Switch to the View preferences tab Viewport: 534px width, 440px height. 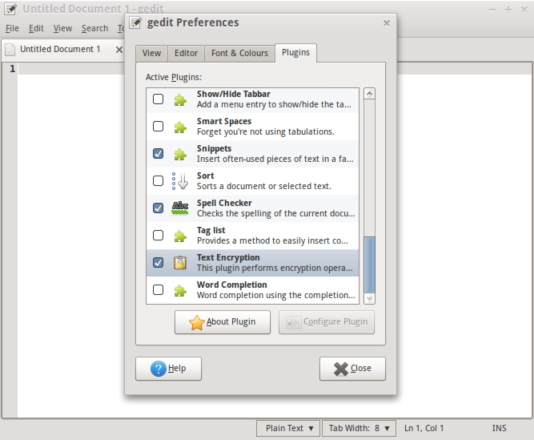click(x=151, y=53)
